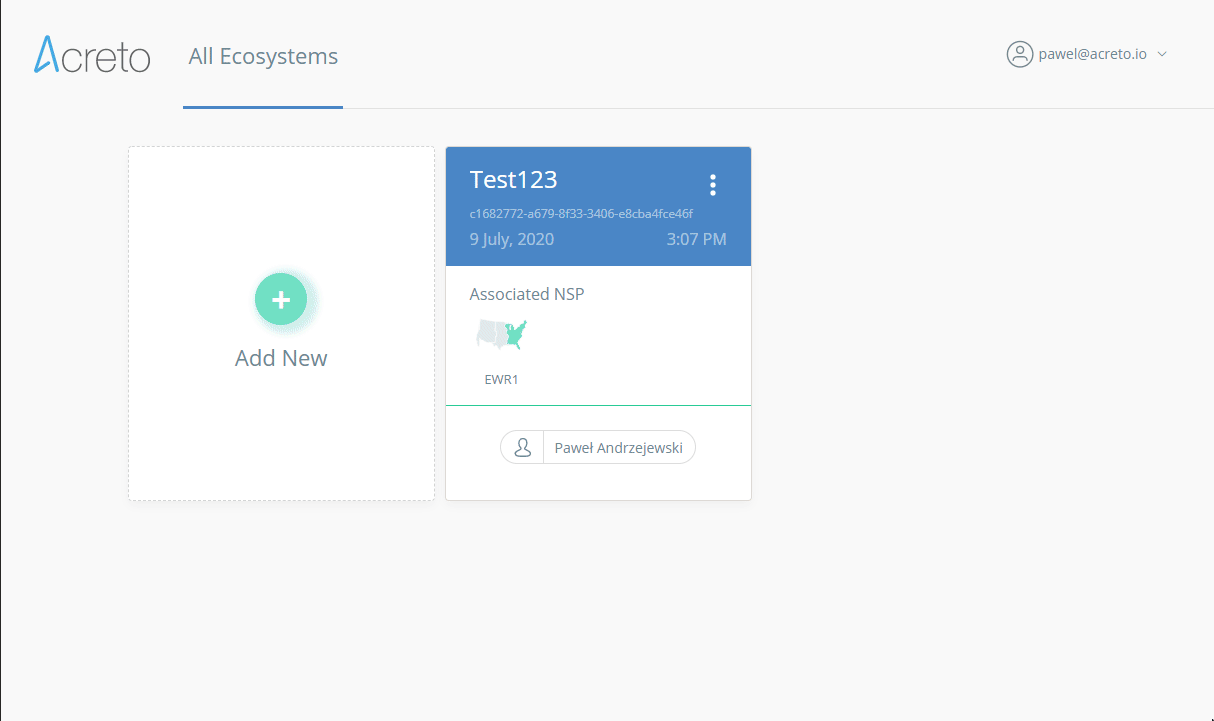Click the 3:07 PM timestamp

pos(696,239)
